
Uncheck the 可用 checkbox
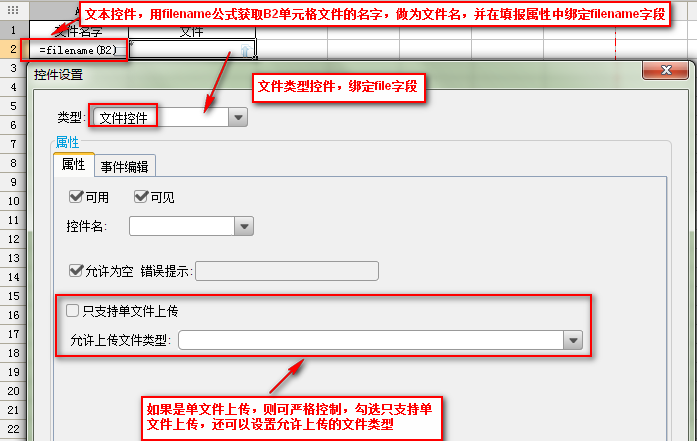tap(76, 196)
